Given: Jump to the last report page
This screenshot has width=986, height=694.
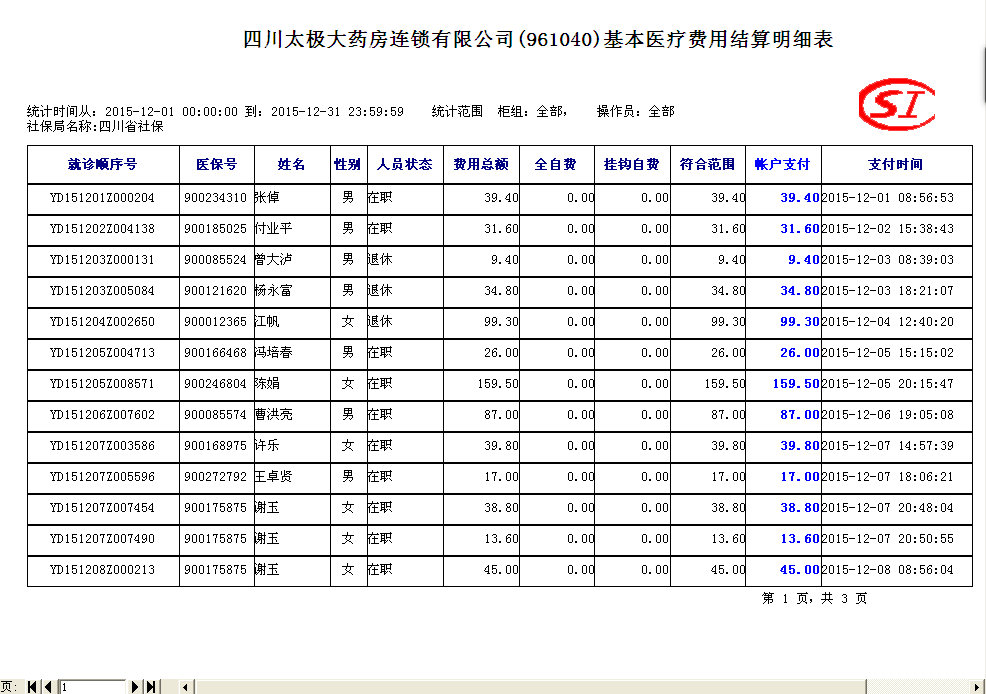Looking at the screenshot, I should (151, 686).
